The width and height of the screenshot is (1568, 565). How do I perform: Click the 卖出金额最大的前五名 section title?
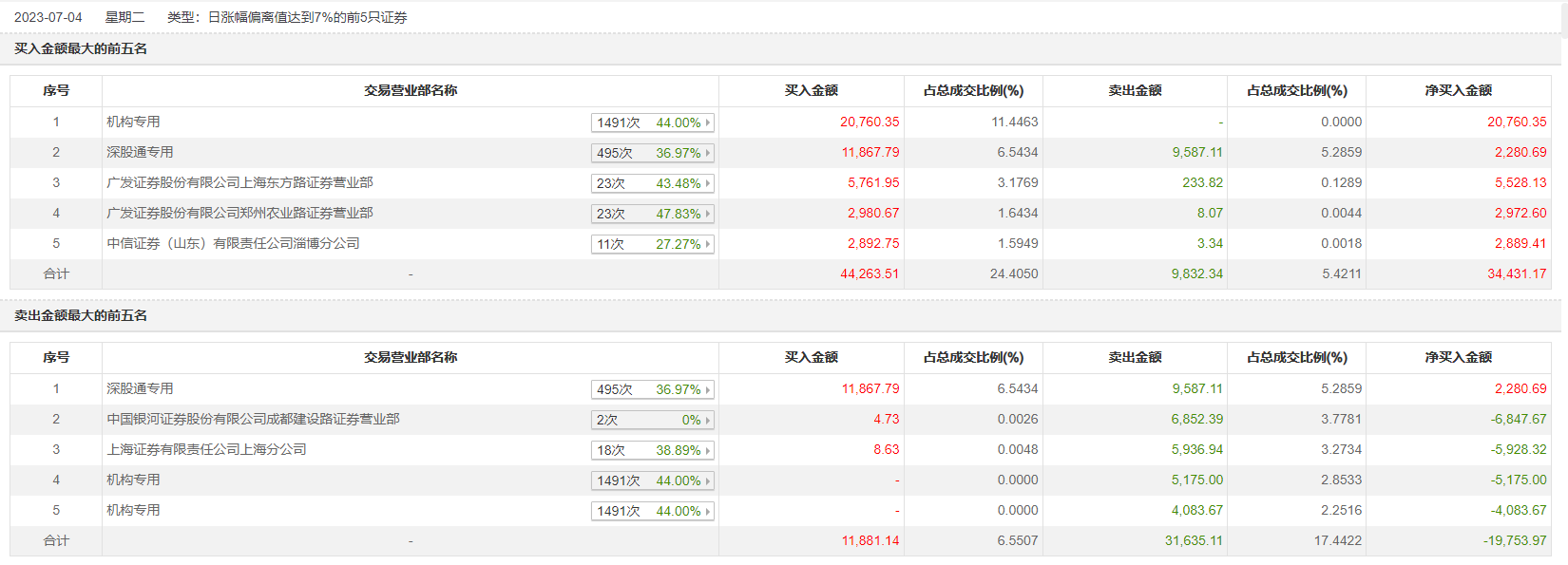(81, 316)
